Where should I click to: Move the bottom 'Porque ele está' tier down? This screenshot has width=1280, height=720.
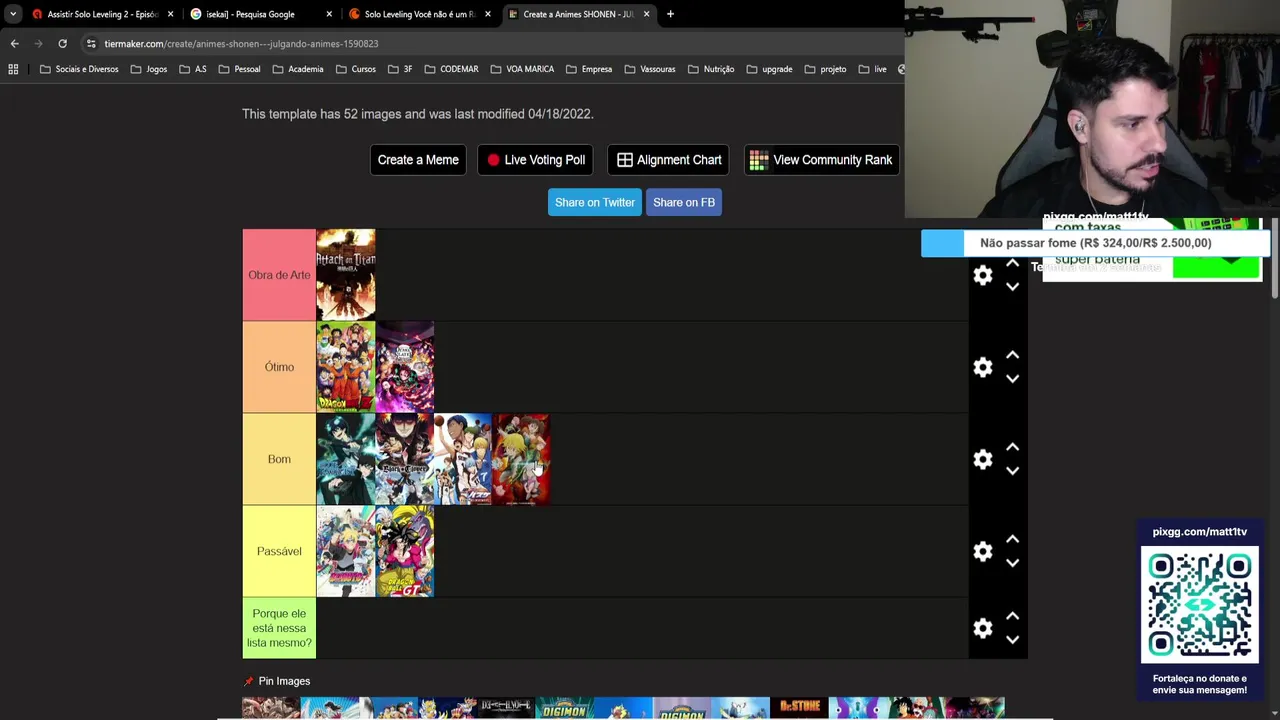pyautogui.click(x=1012, y=640)
